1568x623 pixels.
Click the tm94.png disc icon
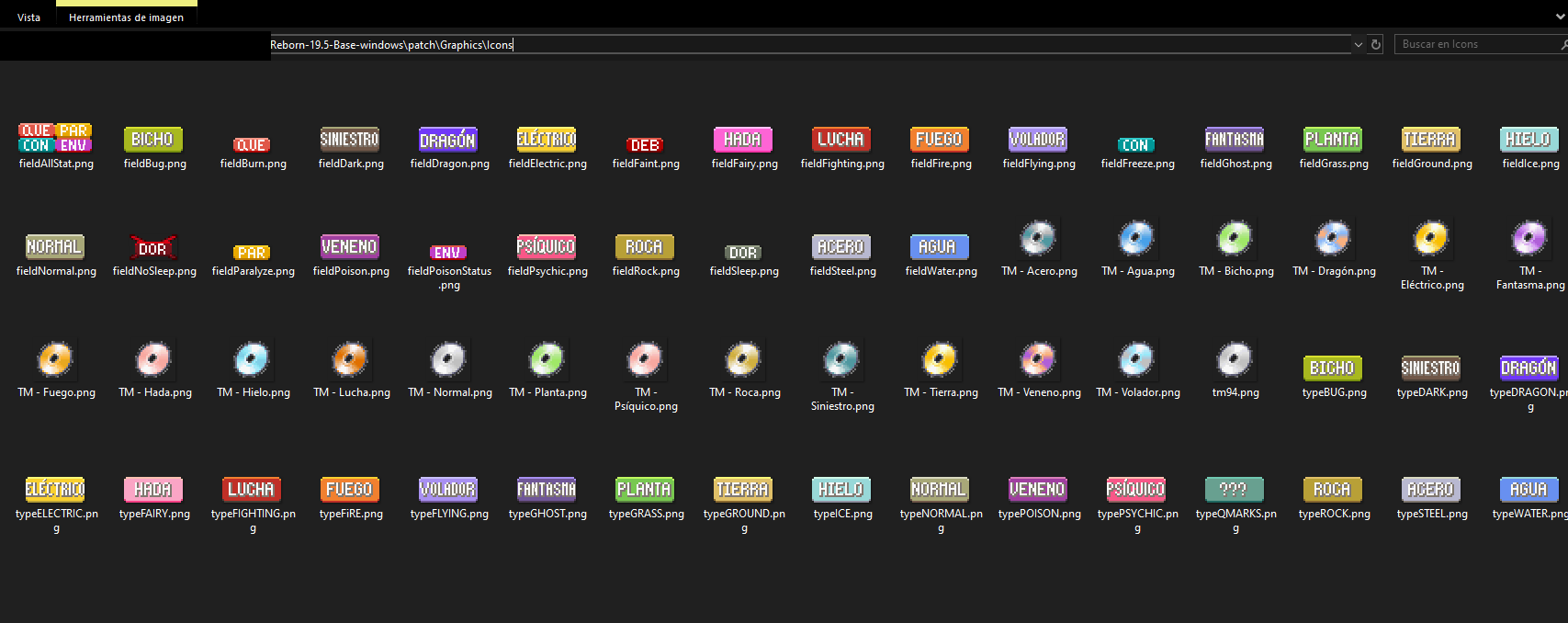1235,359
